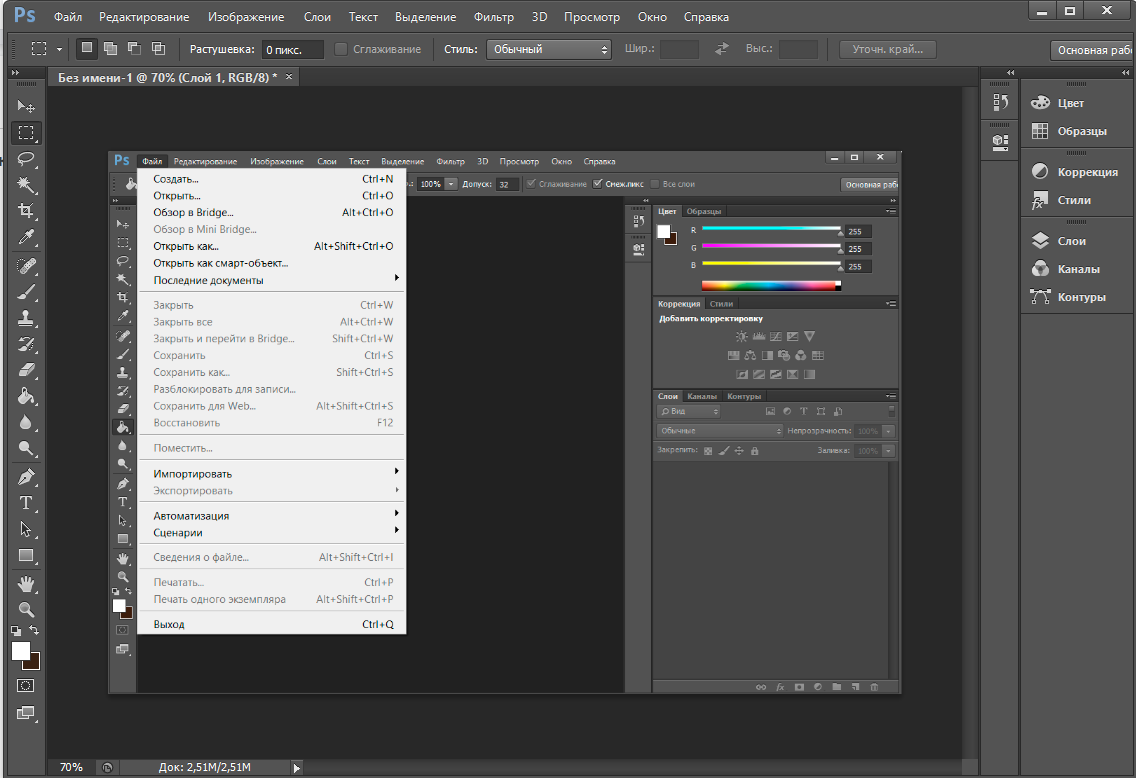This screenshot has height=778, width=1136.
Task: Open the Каналы panel from collapsed dock
Action: pyautogui.click(x=1066, y=269)
